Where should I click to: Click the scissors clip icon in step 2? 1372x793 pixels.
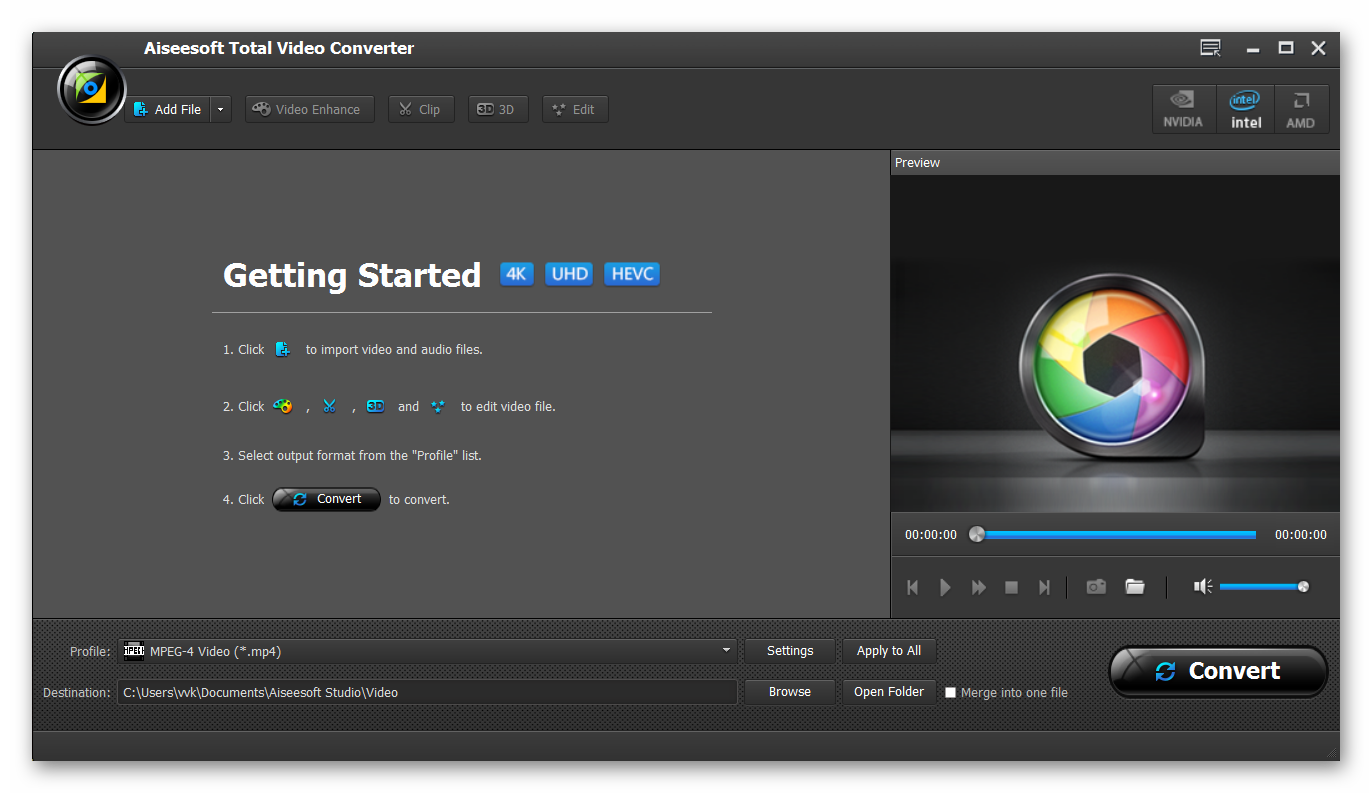(x=329, y=406)
